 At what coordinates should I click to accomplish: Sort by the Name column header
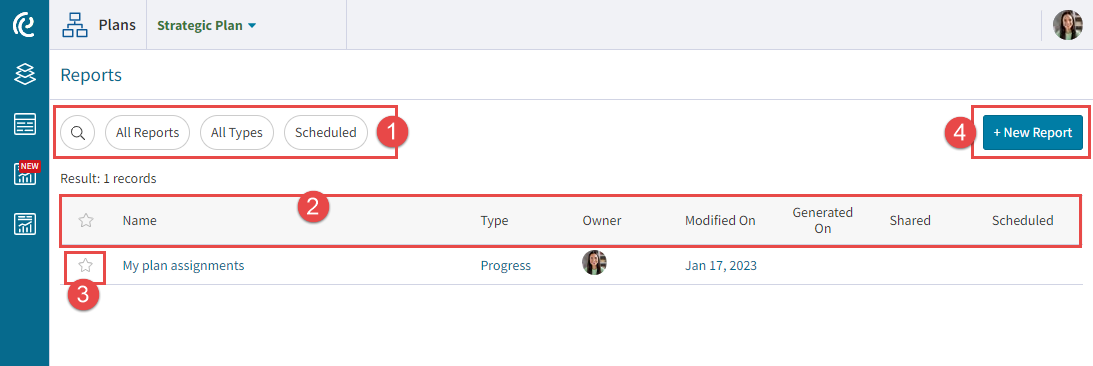[139, 220]
